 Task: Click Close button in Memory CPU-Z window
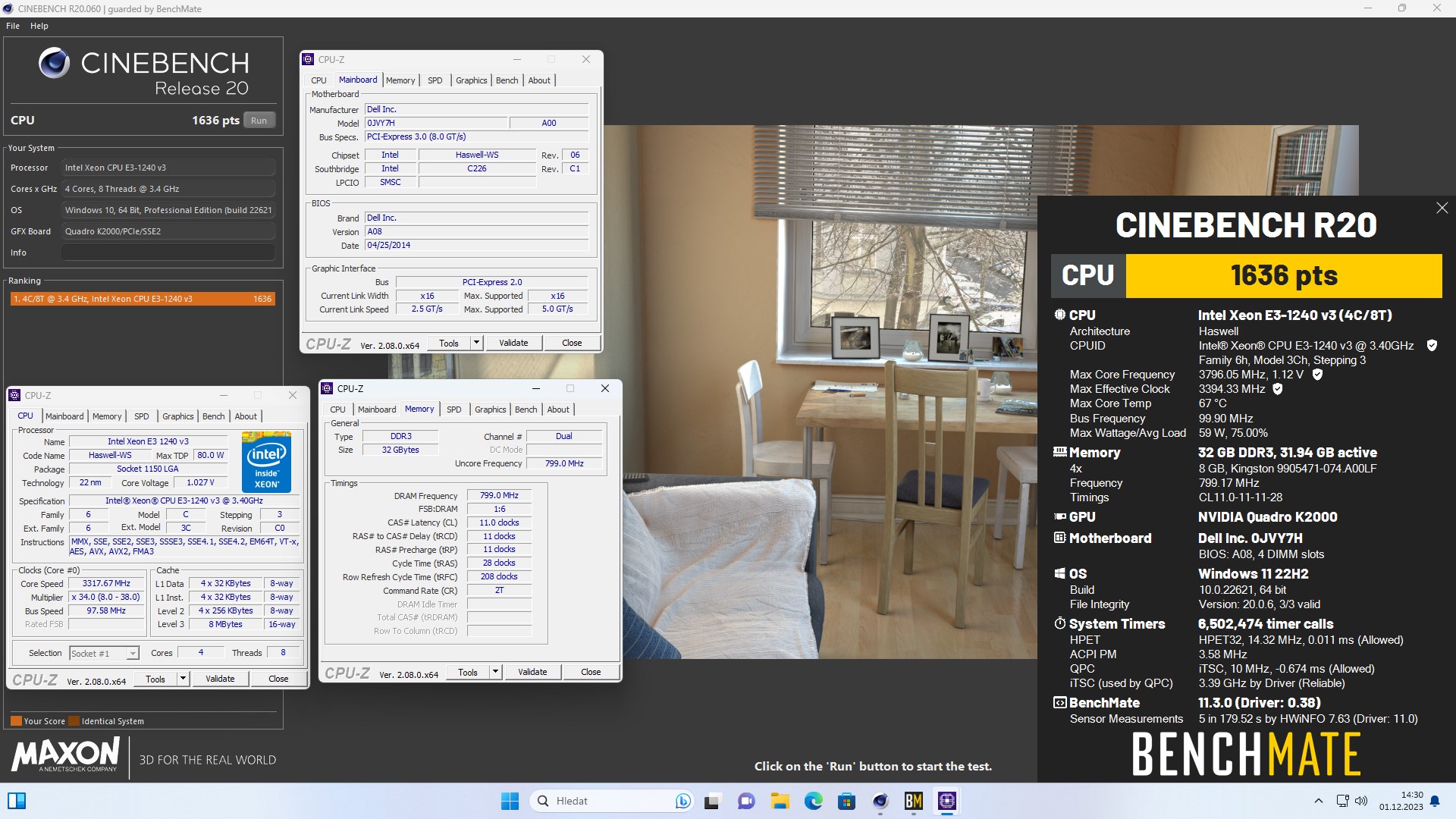(591, 672)
